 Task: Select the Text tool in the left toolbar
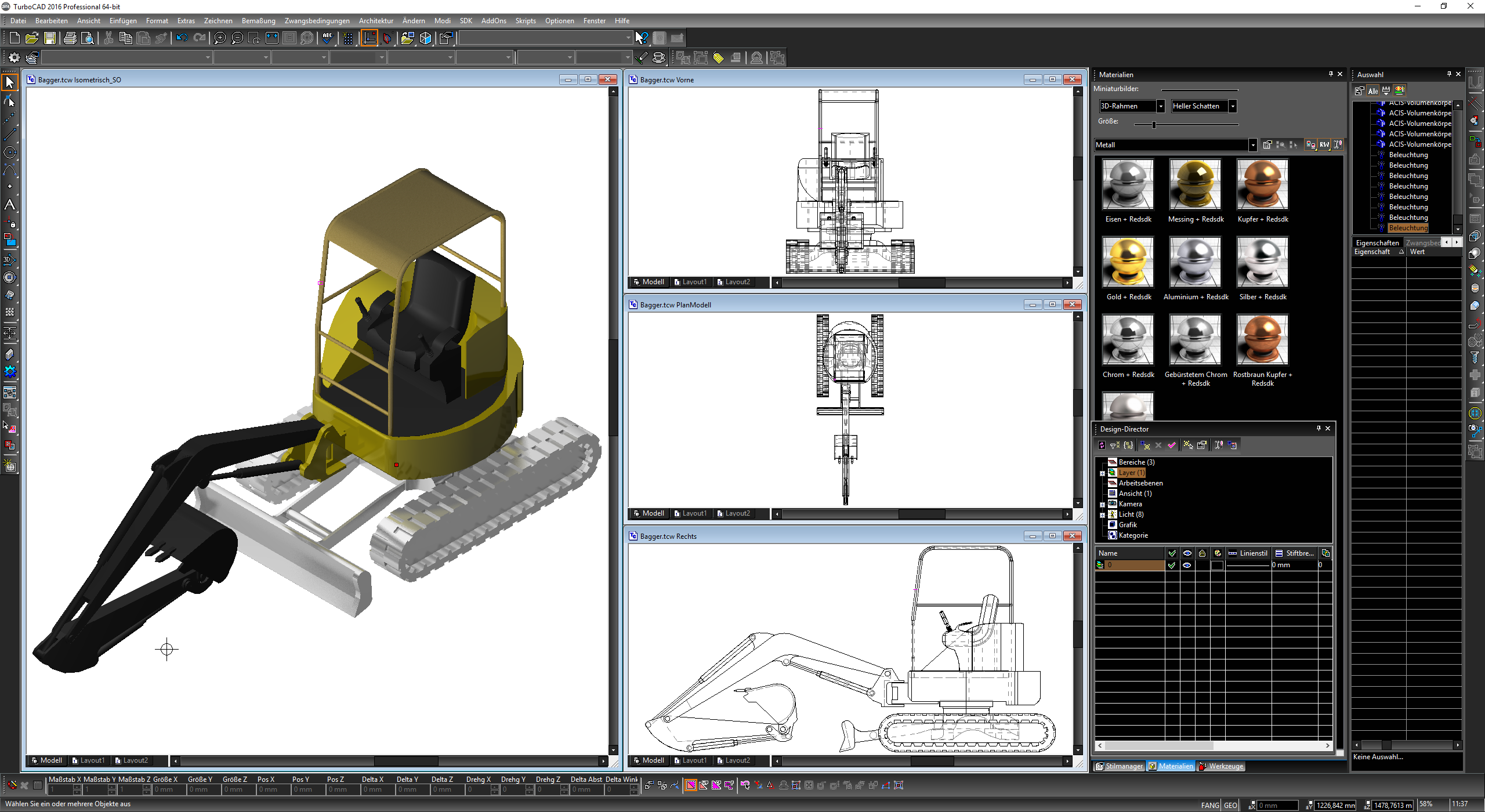click(10, 204)
